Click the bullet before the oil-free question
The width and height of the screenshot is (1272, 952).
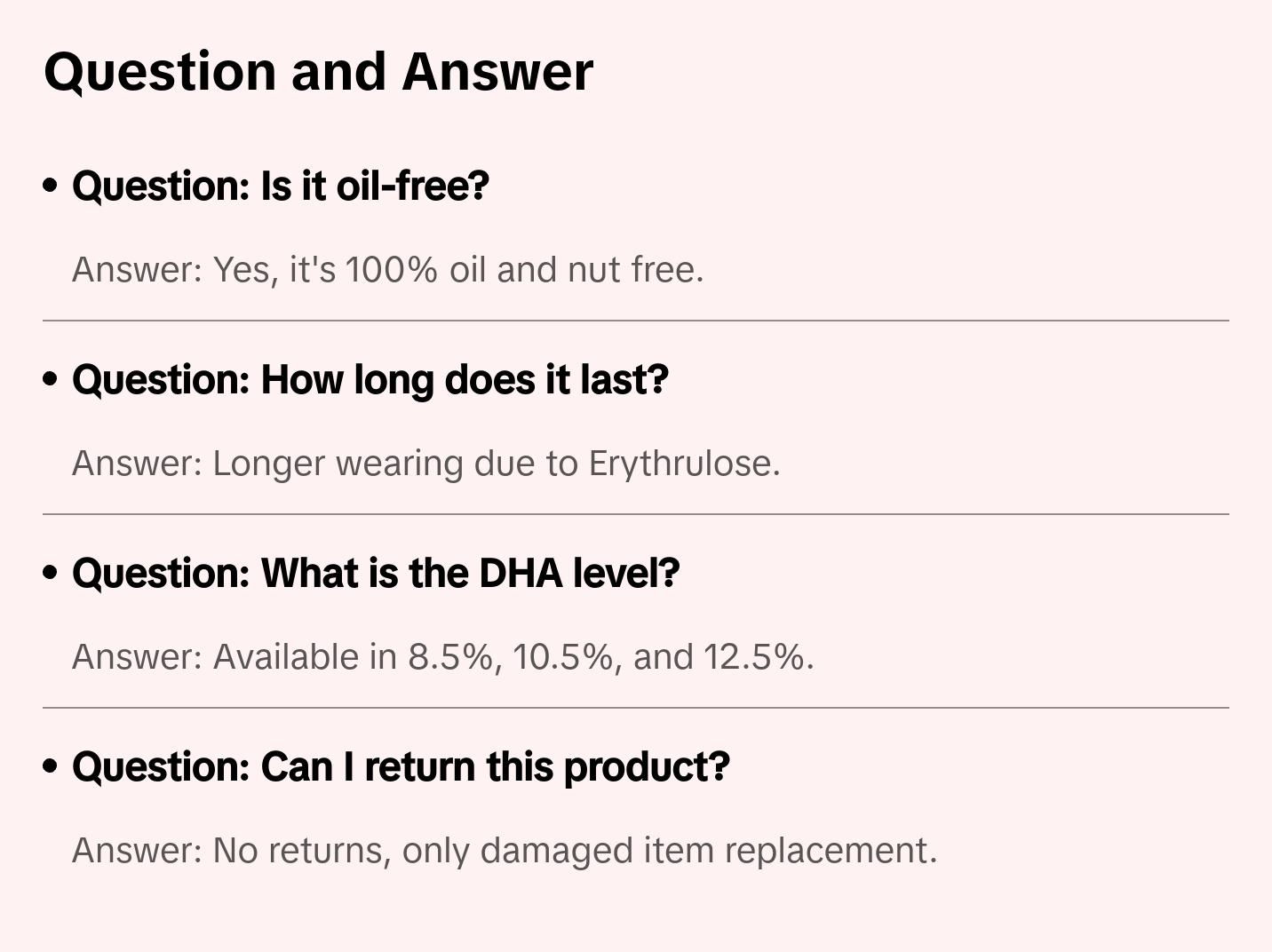click(x=51, y=186)
